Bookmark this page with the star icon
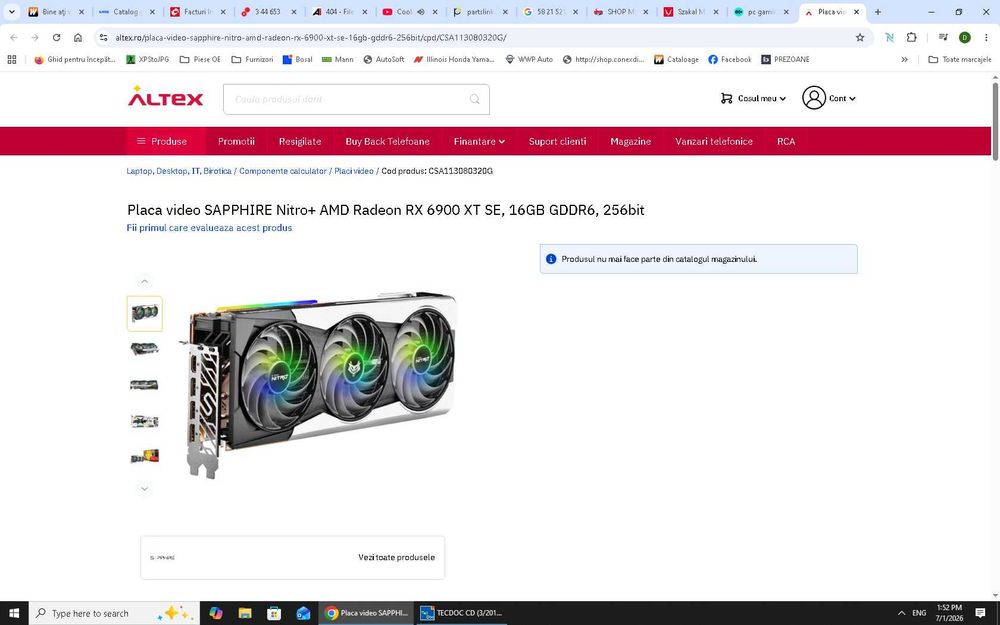The width and height of the screenshot is (1000, 625). click(x=860, y=38)
